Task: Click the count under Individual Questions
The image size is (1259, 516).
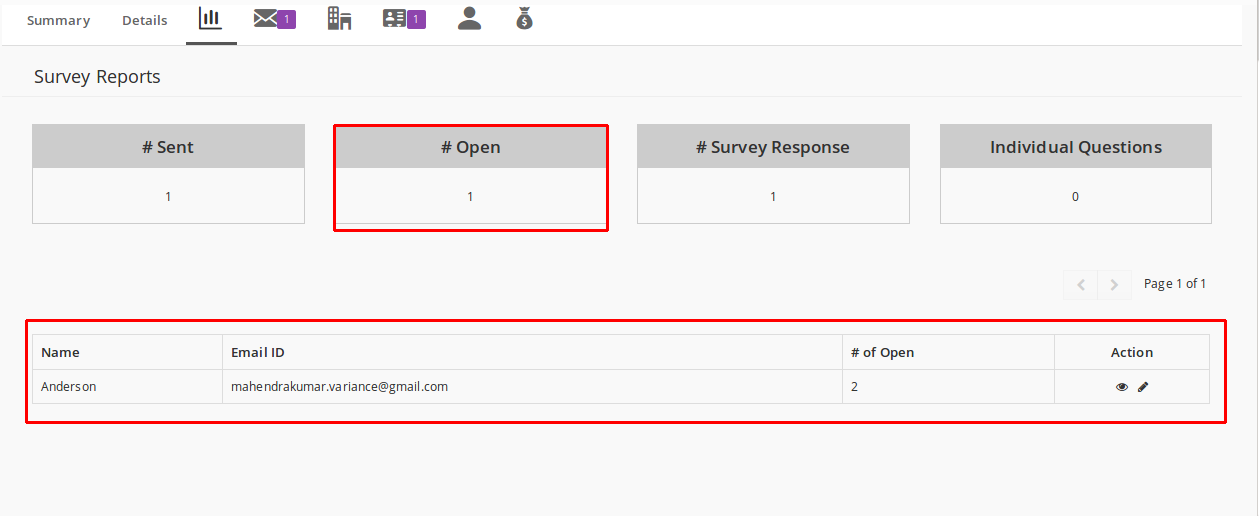Action: [1075, 197]
